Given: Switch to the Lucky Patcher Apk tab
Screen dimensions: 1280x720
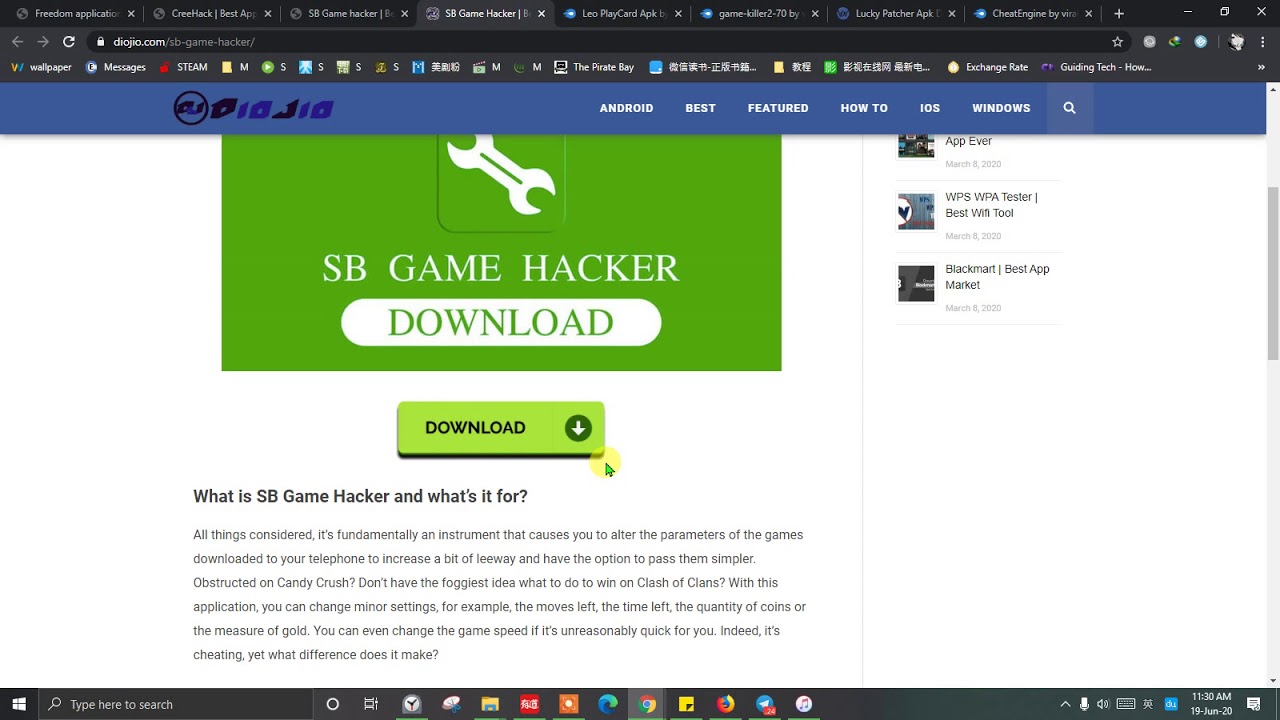Looking at the screenshot, I should point(895,14).
